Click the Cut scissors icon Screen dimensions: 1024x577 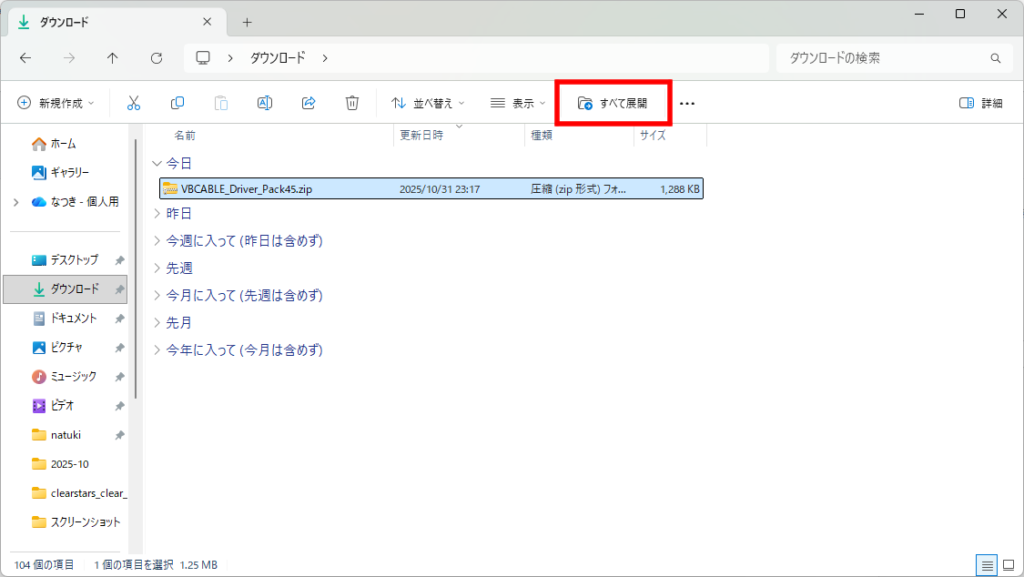coord(133,103)
